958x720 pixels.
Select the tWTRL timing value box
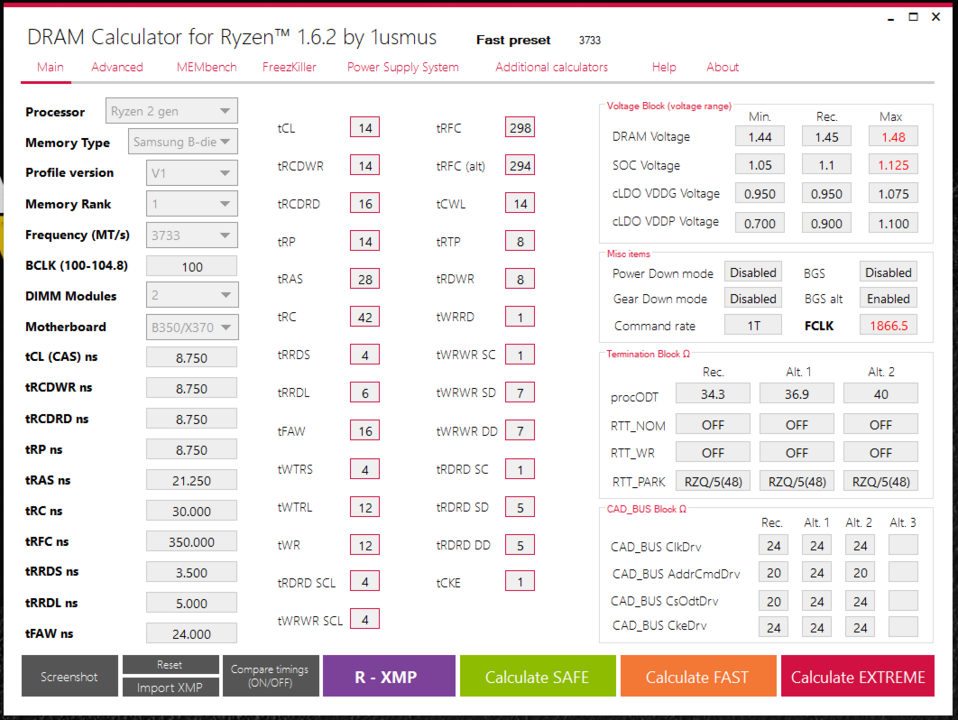coord(365,507)
